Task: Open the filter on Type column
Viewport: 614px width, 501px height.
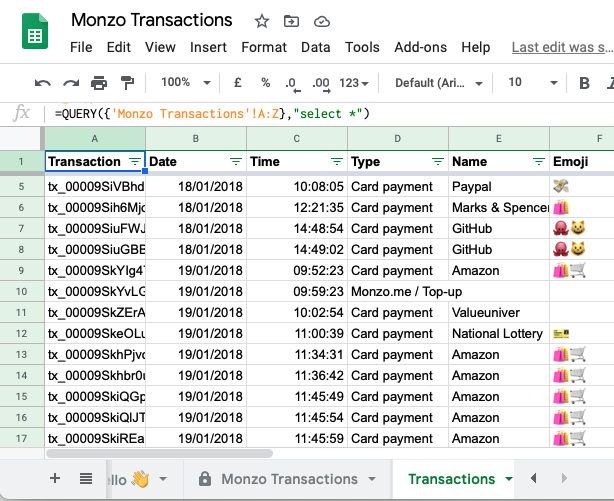Action: click(438, 161)
